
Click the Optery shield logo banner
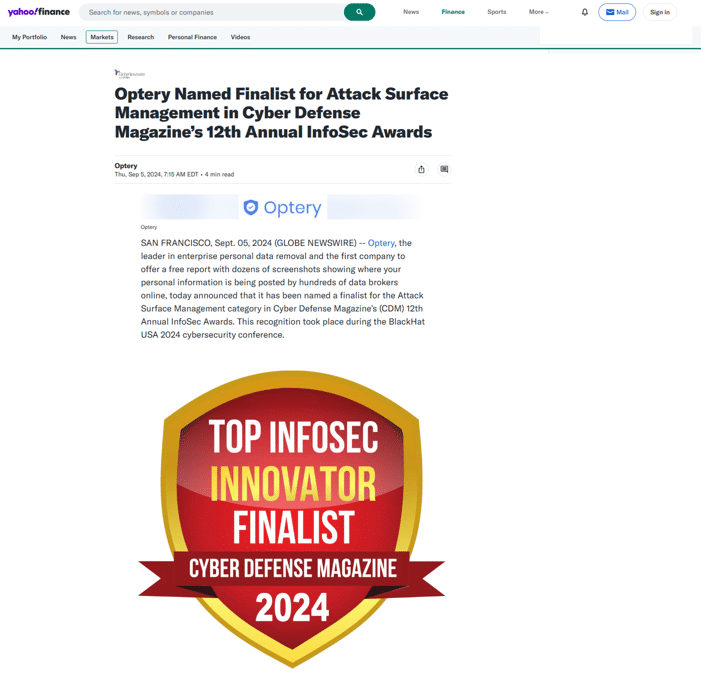(x=282, y=207)
